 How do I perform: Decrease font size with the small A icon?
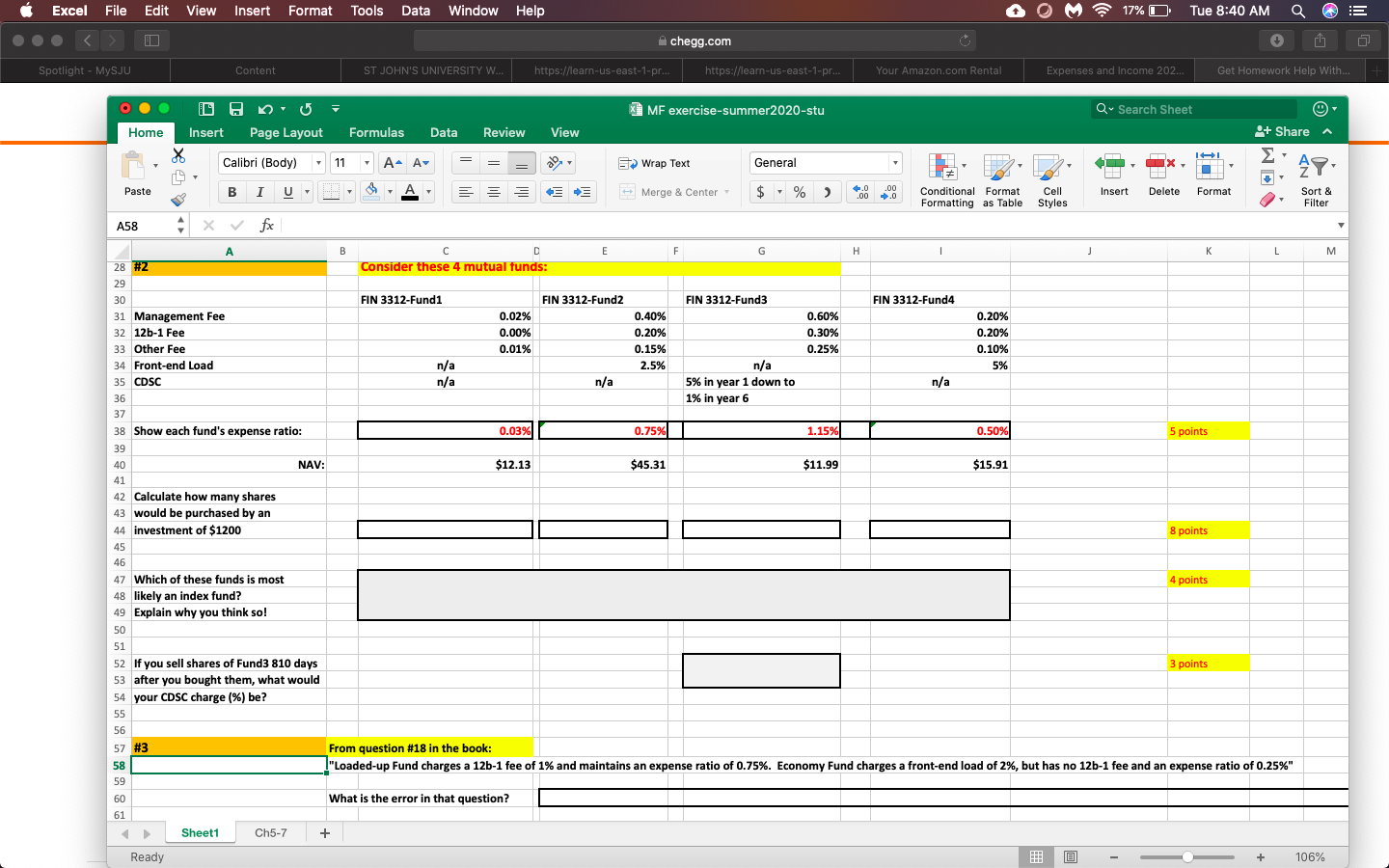[421, 163]
